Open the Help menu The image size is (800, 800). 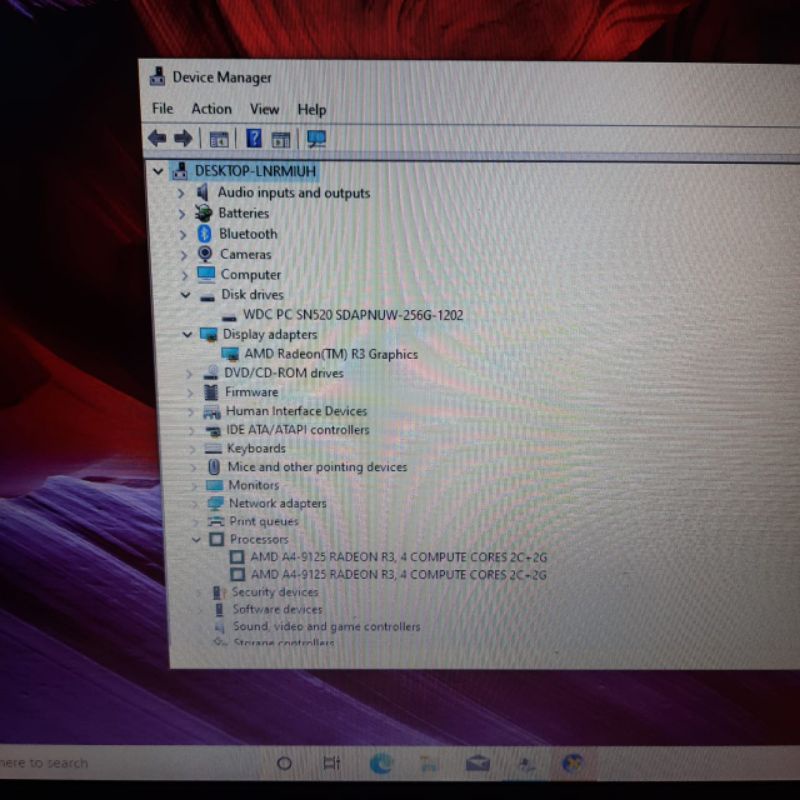(x=312, y=110)
